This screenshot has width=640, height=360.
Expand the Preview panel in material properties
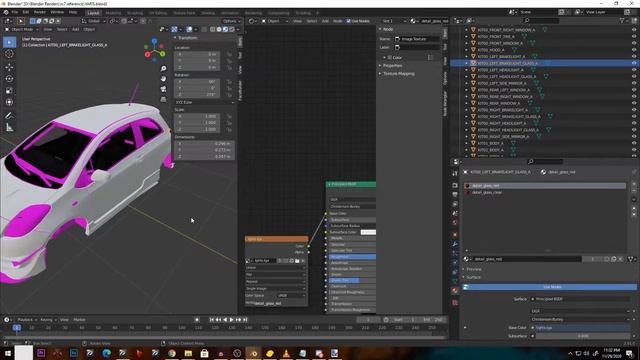473,269
